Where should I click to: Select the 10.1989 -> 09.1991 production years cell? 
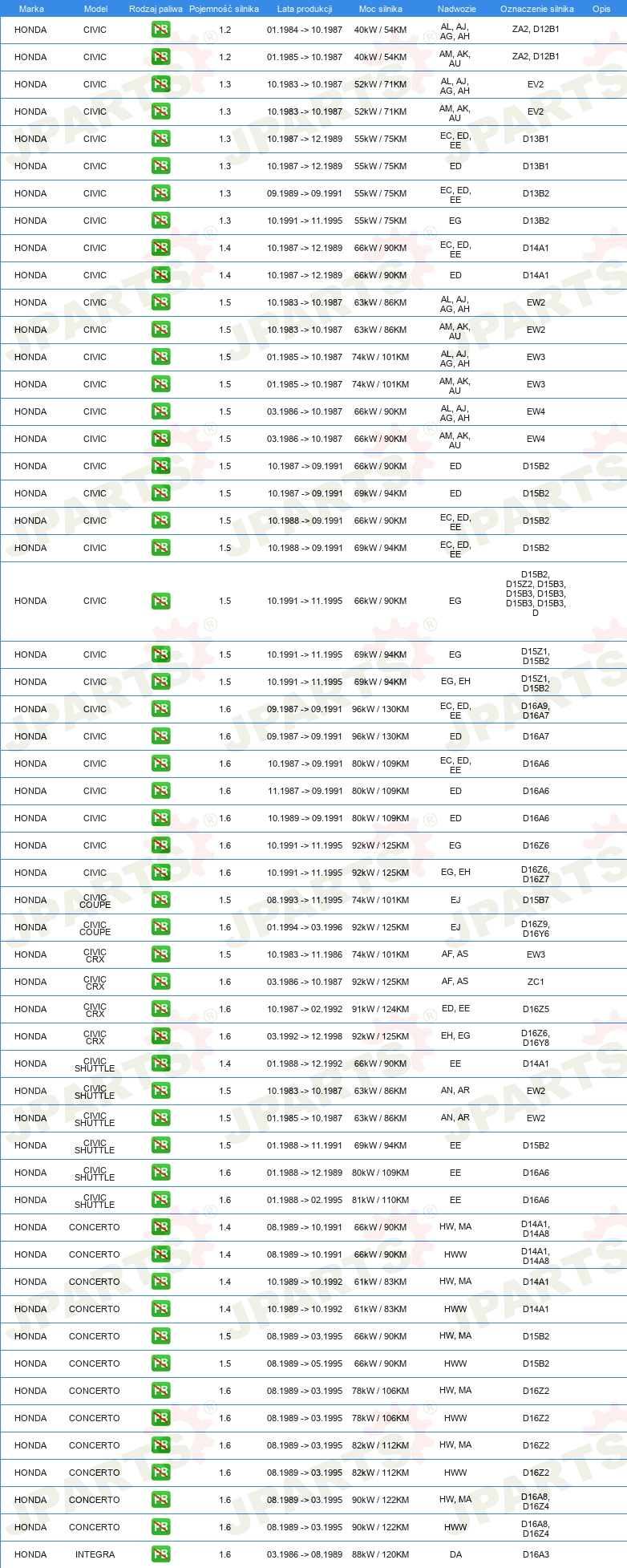tap(305, 818)
